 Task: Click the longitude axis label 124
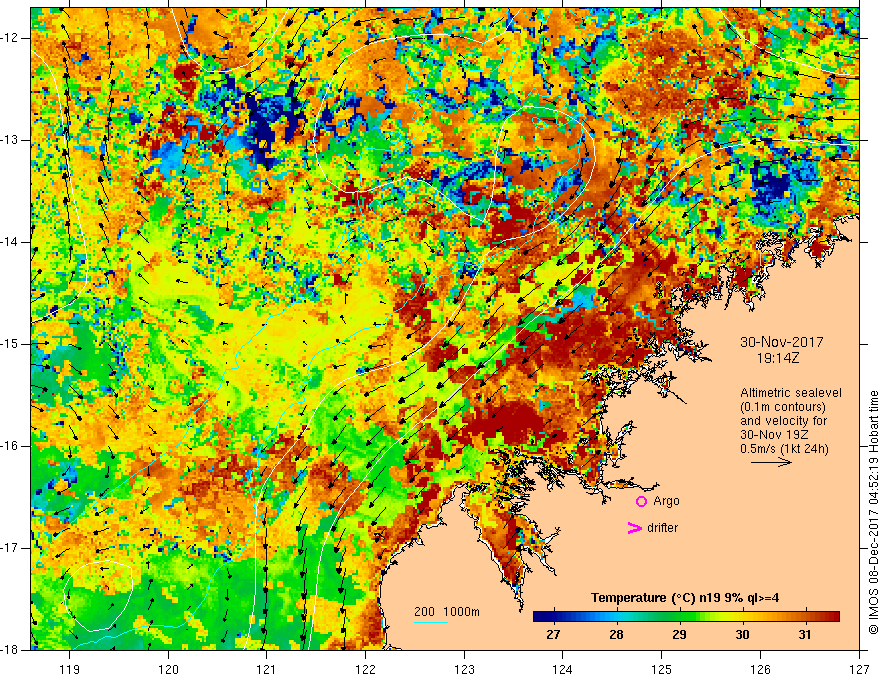point(563,669)
